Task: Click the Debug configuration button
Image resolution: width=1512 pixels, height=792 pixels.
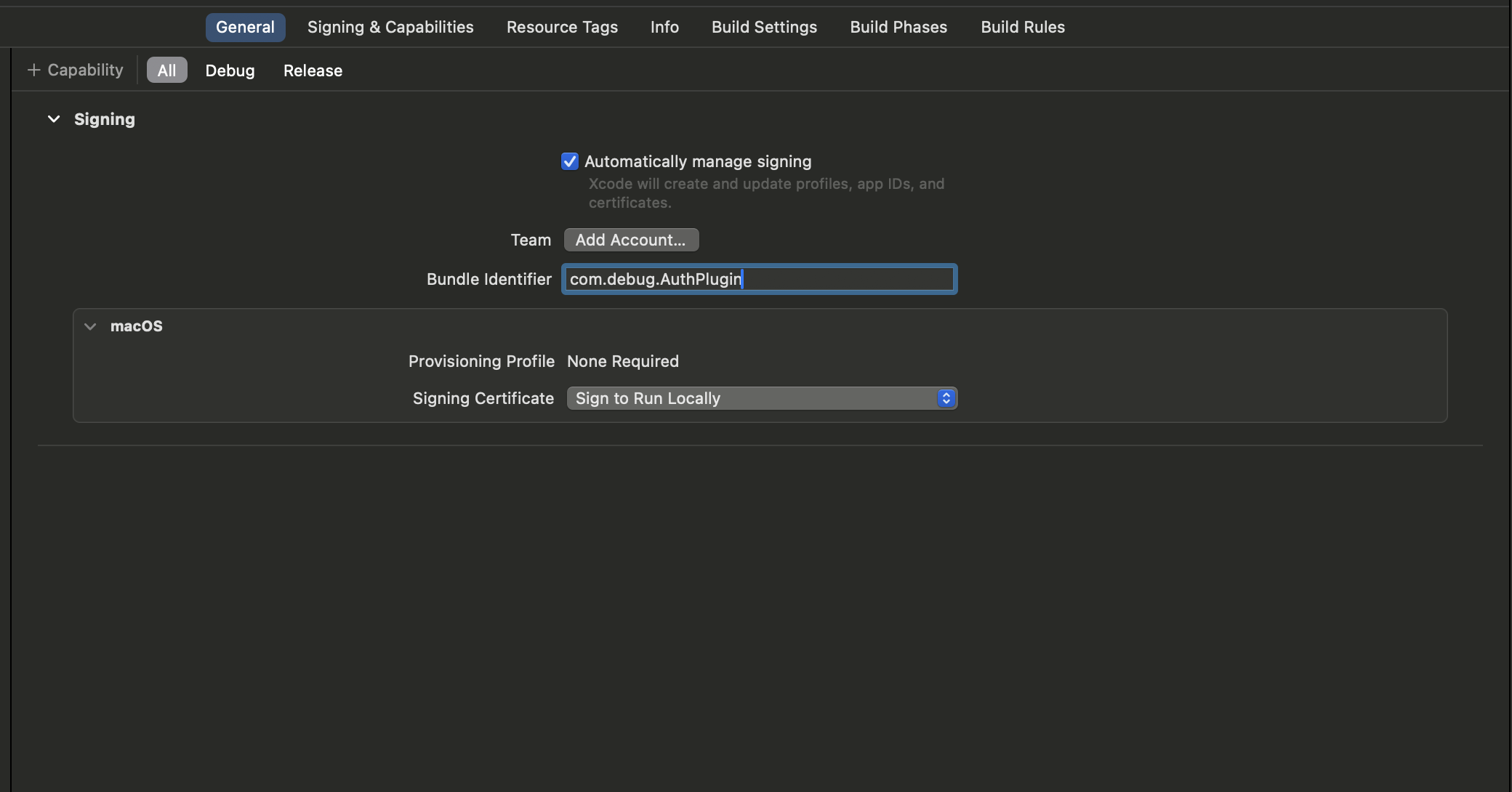Action: [x=230, y=69]
